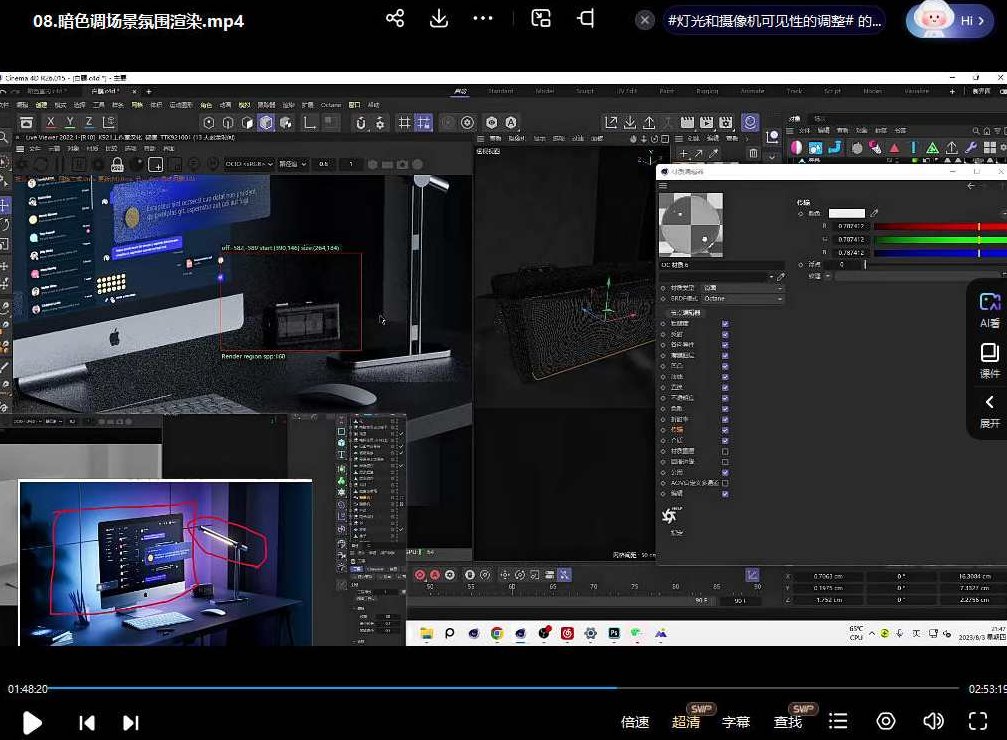The height and width of the screenshot is (740, 1007).
Task: Enter fullscreen mode
Action: point(979,721)
